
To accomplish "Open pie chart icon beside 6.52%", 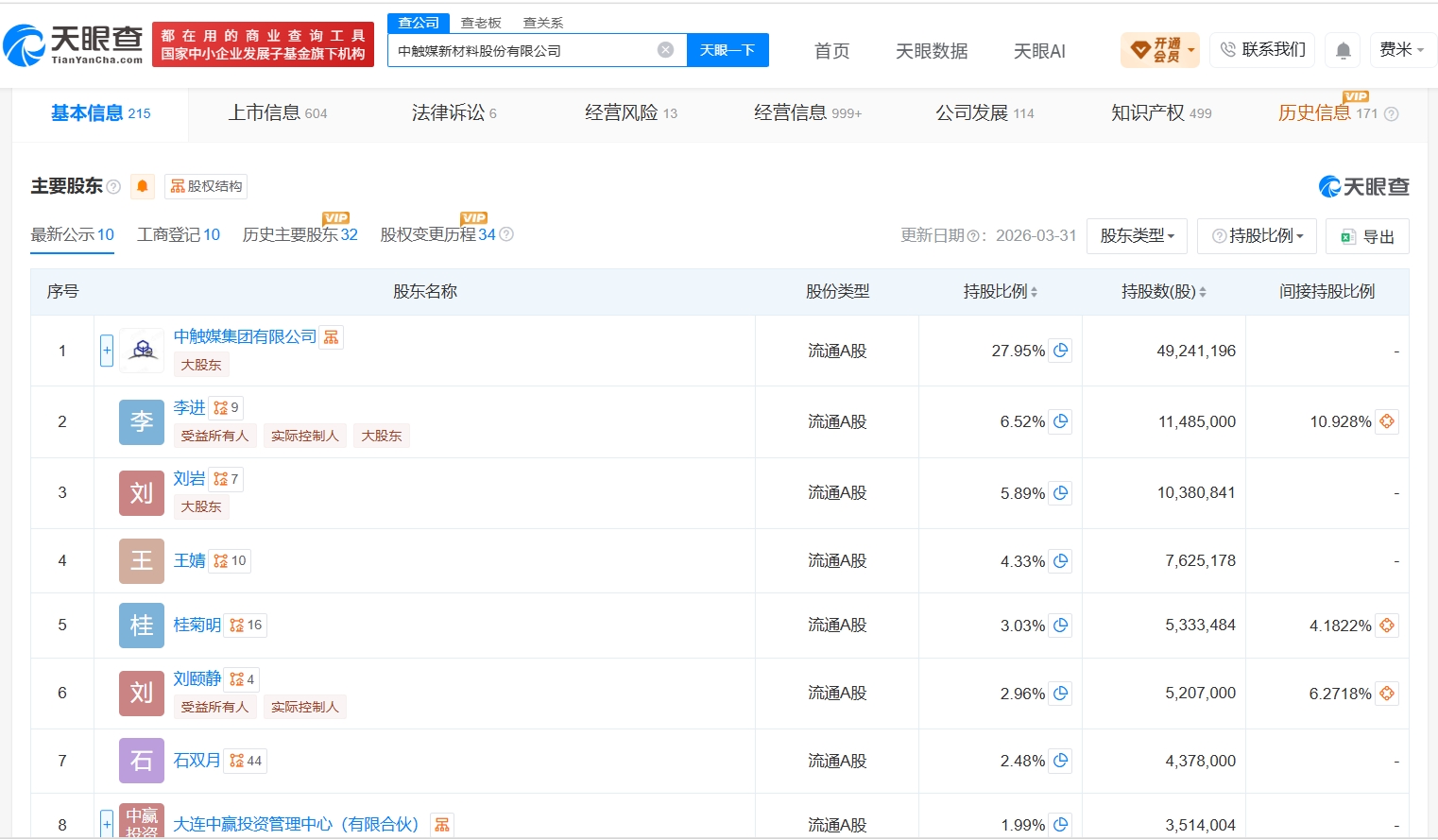I will (x=1061, y=421).
